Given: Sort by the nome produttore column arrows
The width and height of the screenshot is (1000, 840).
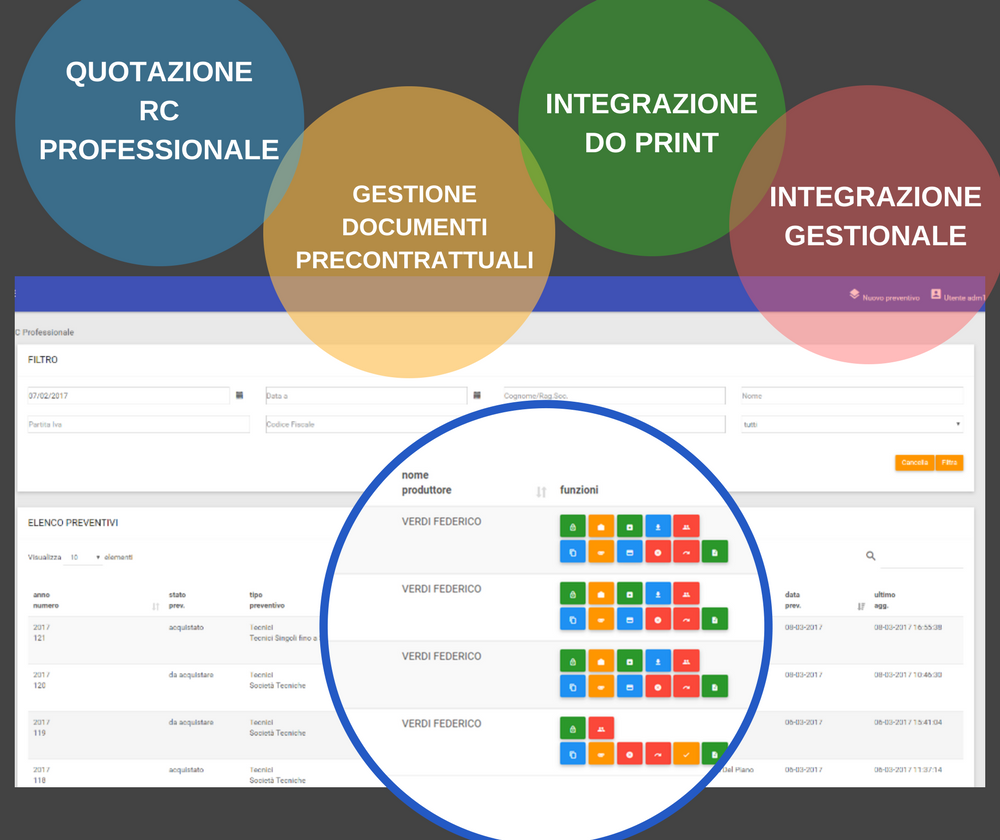Looking at the screenshot, I should click(x=541, y=492).
